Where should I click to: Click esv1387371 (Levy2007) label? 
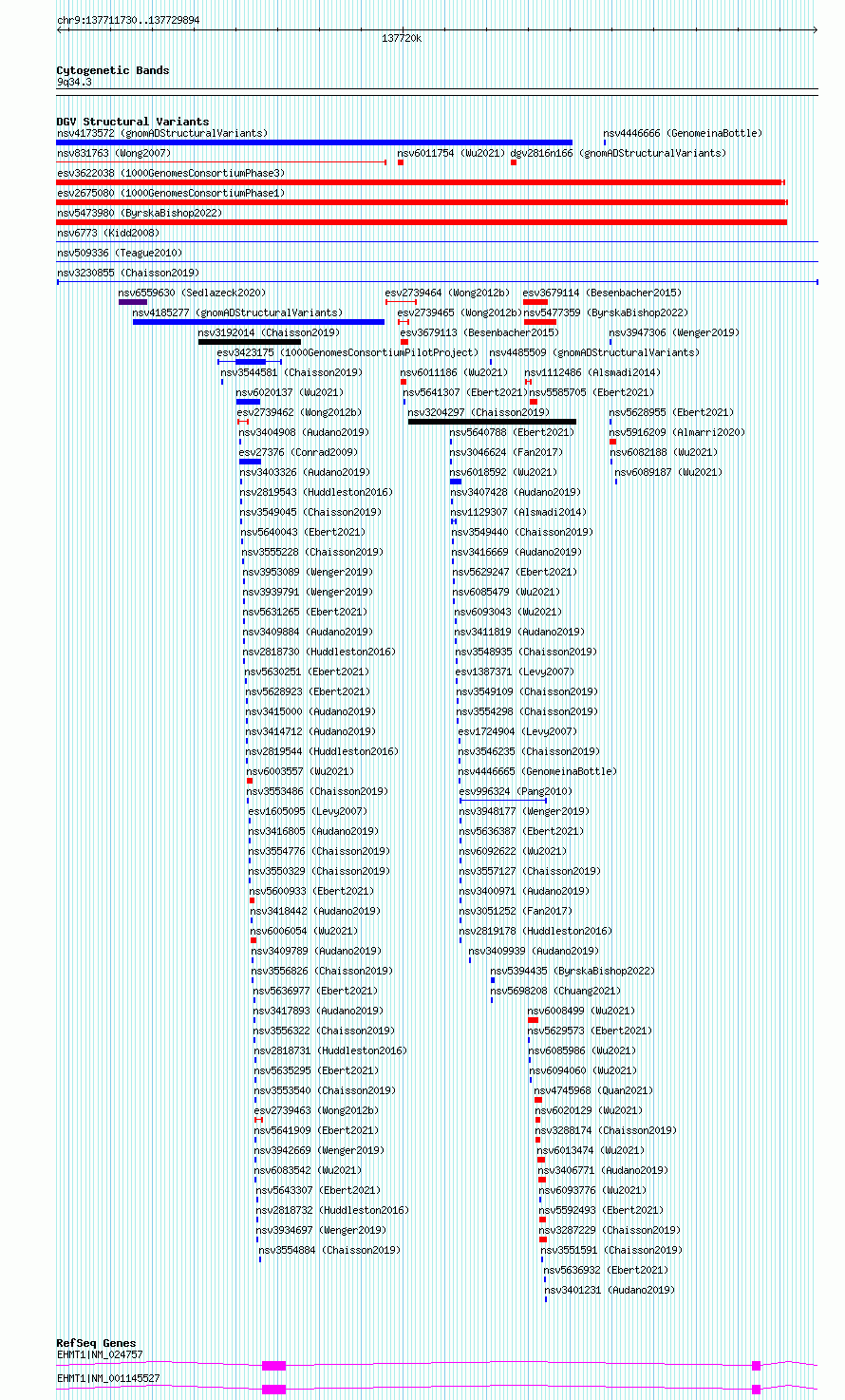[x=515, y=672]
